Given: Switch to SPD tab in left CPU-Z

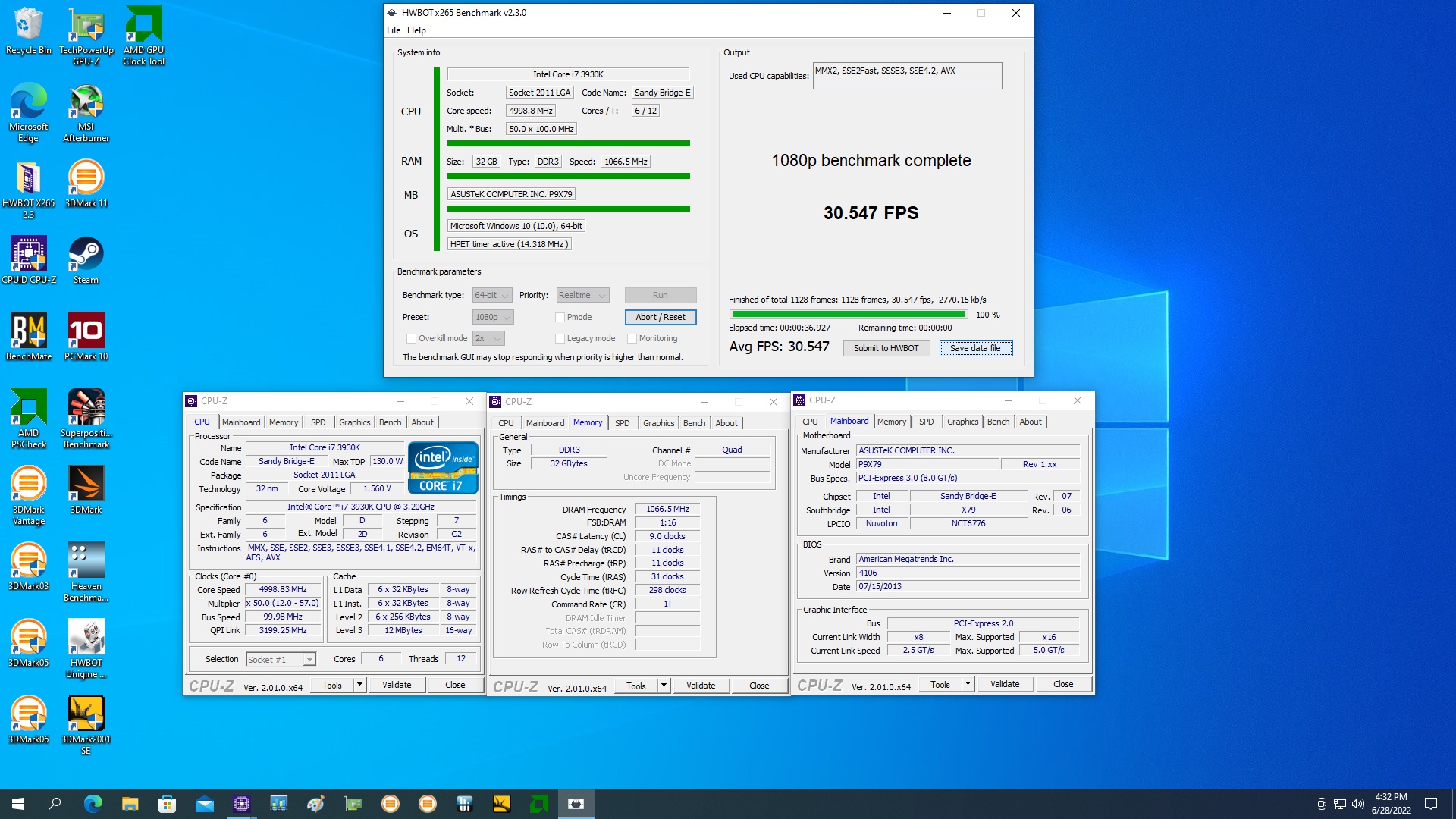Looking at the screenshot, I should pos(318,422).
